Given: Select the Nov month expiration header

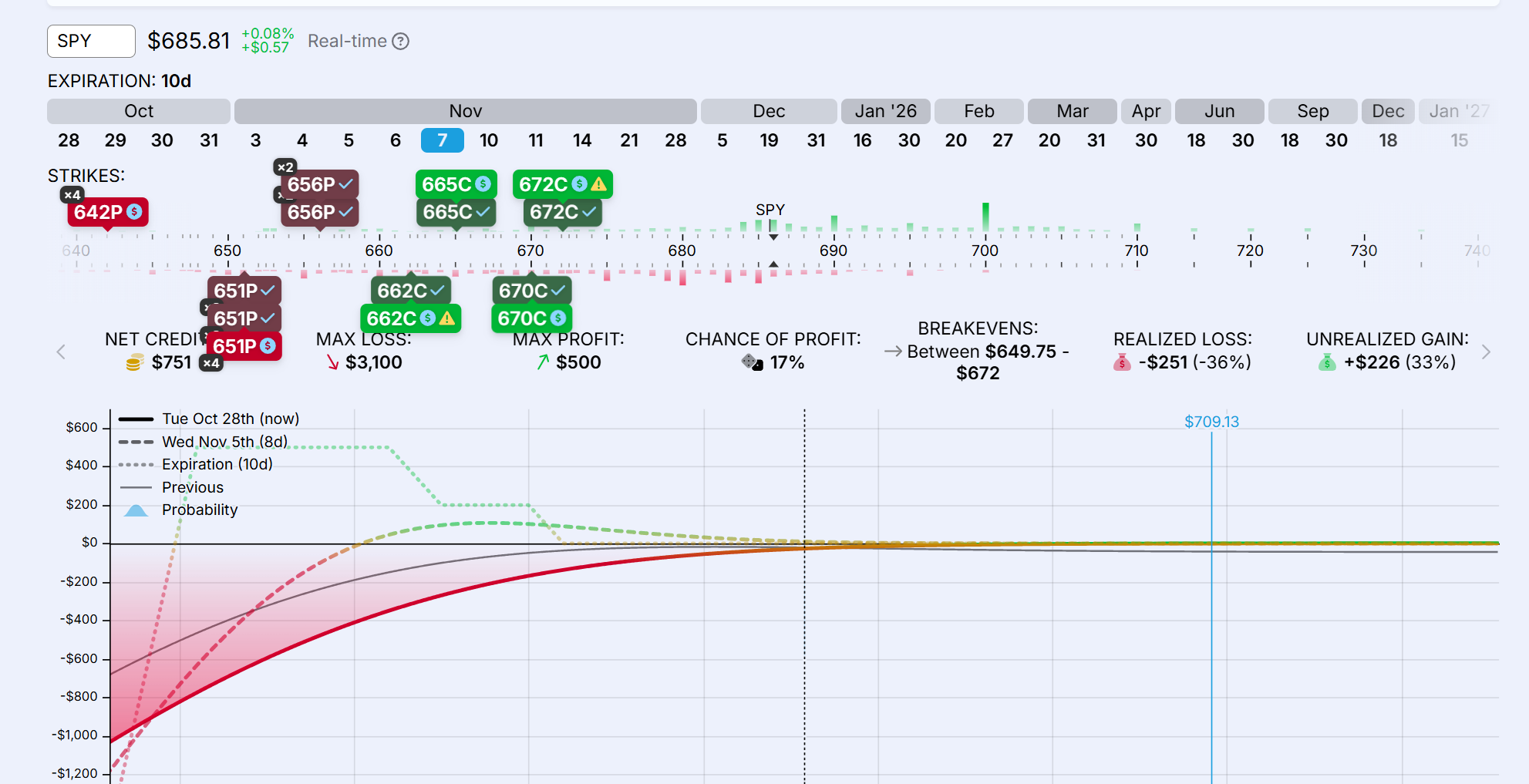Looking at the screenshot, I should tap(465, 111).
